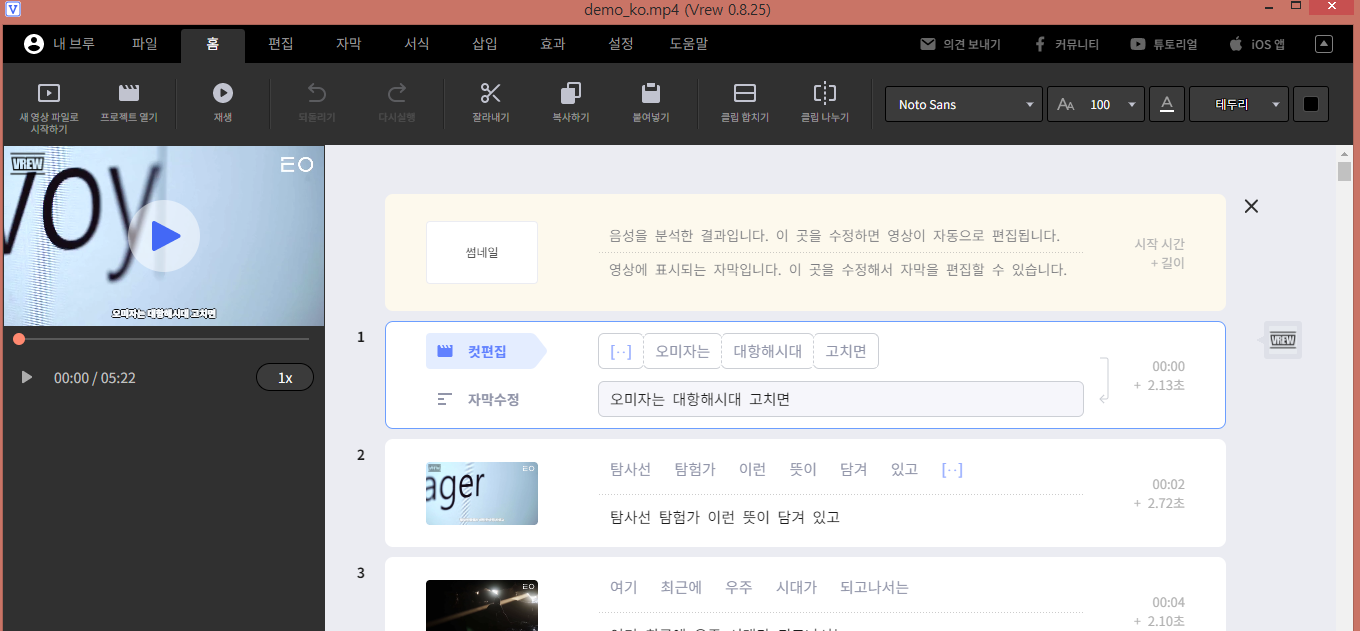Click the vertical scrollbar up arrow

(x=1345, y=153)
